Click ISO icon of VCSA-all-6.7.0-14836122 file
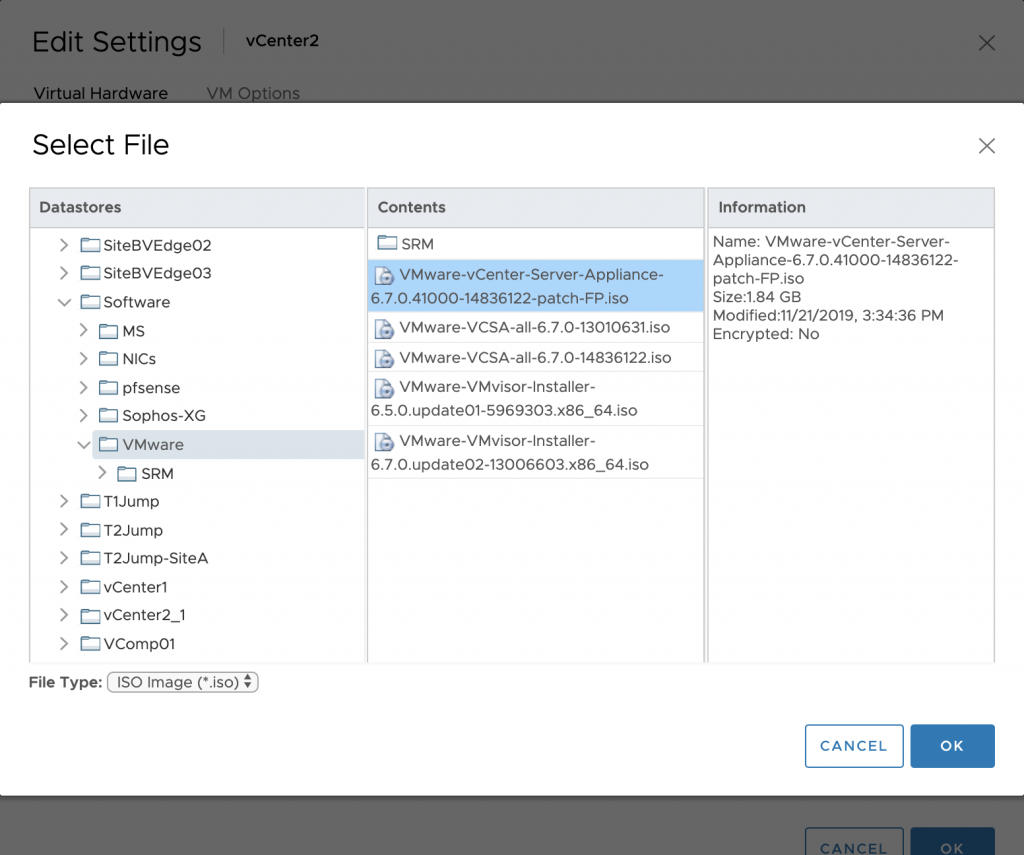 click(x=384, y=359)
